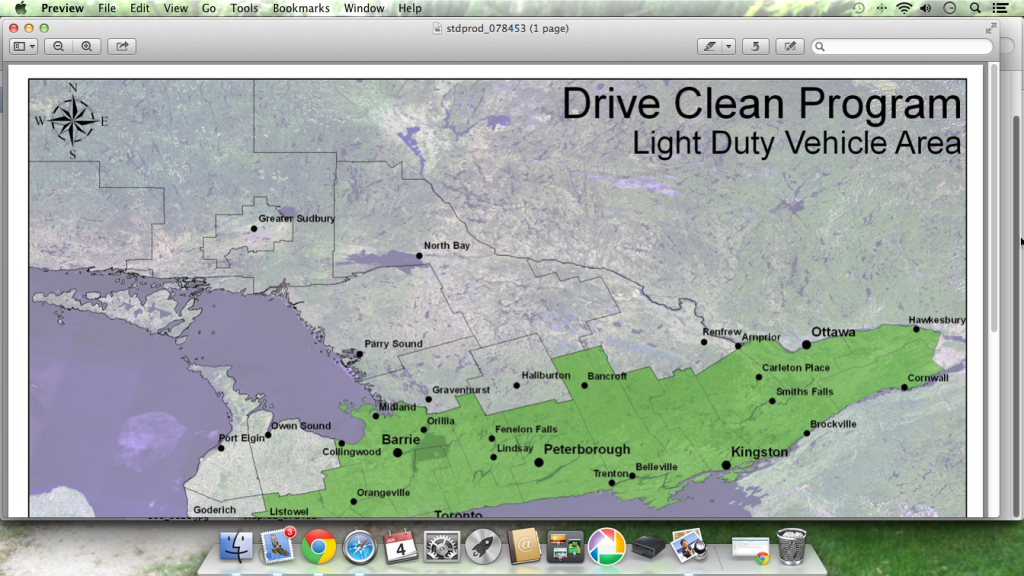Image resolution: width=1024 pixels, height=576 pixels.
Task: Expand the highlight color dropdown arrow
Action: pos(729,46)
